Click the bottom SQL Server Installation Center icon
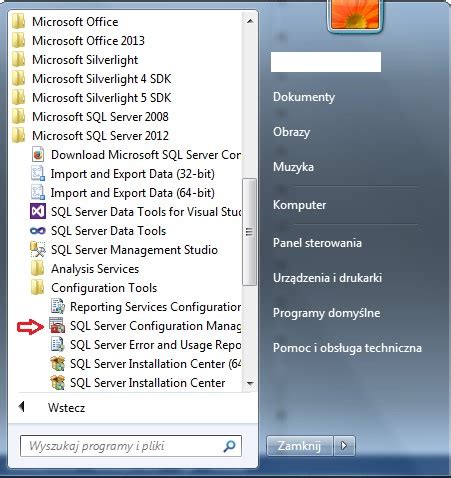Image resolution: width=451 pixels, height=478 pixels. click(57, 382)
